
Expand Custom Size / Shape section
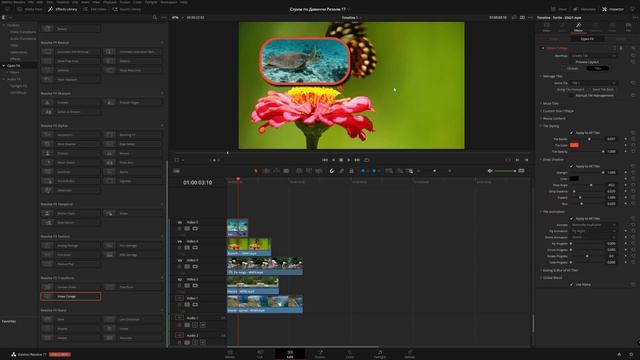pyautogui.click(x=557, y=111)
